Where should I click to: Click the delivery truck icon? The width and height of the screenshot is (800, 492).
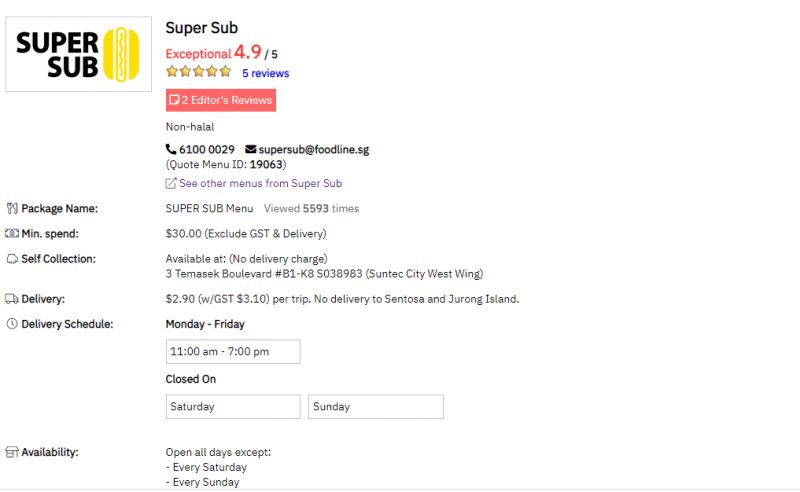pos(12,299)
